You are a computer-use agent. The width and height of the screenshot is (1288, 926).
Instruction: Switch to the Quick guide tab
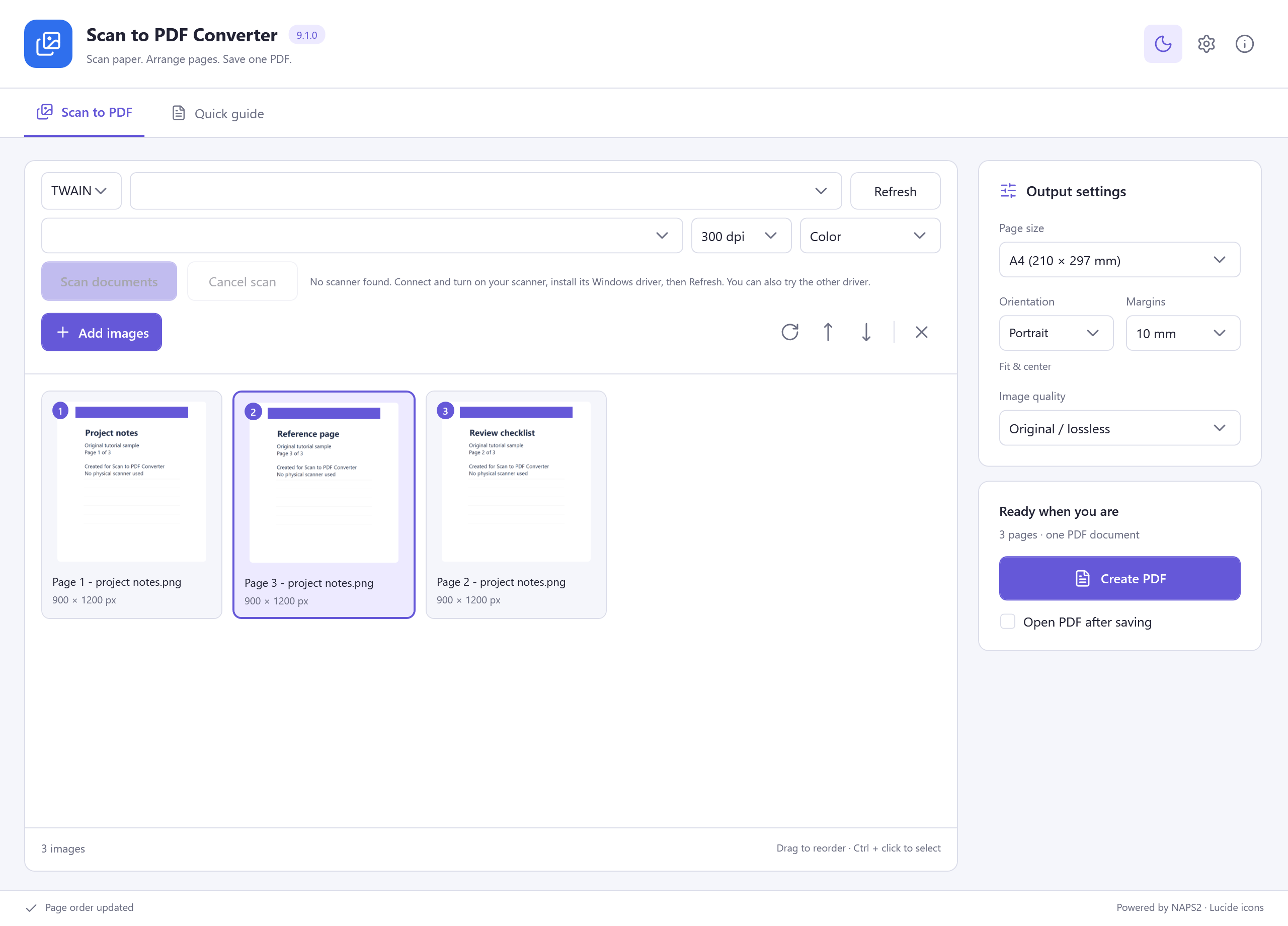tap(218, 114)
